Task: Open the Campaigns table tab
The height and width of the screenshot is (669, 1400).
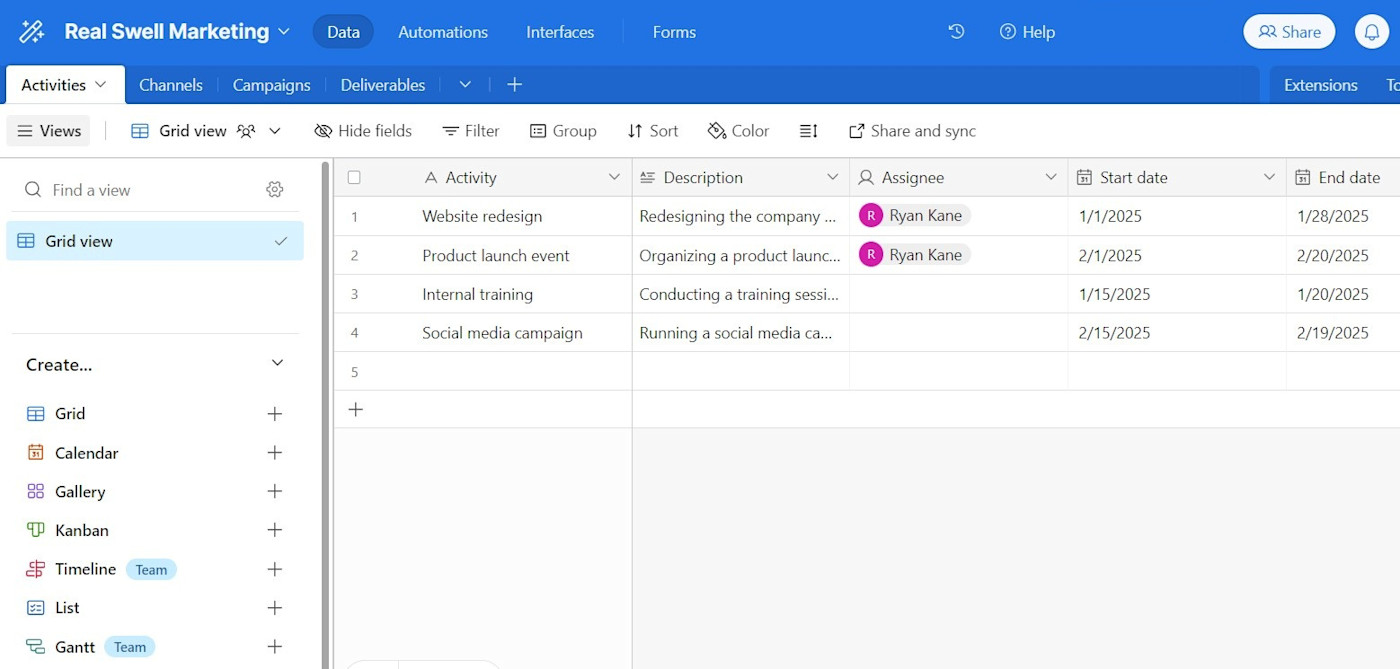Action: (272, 85)
